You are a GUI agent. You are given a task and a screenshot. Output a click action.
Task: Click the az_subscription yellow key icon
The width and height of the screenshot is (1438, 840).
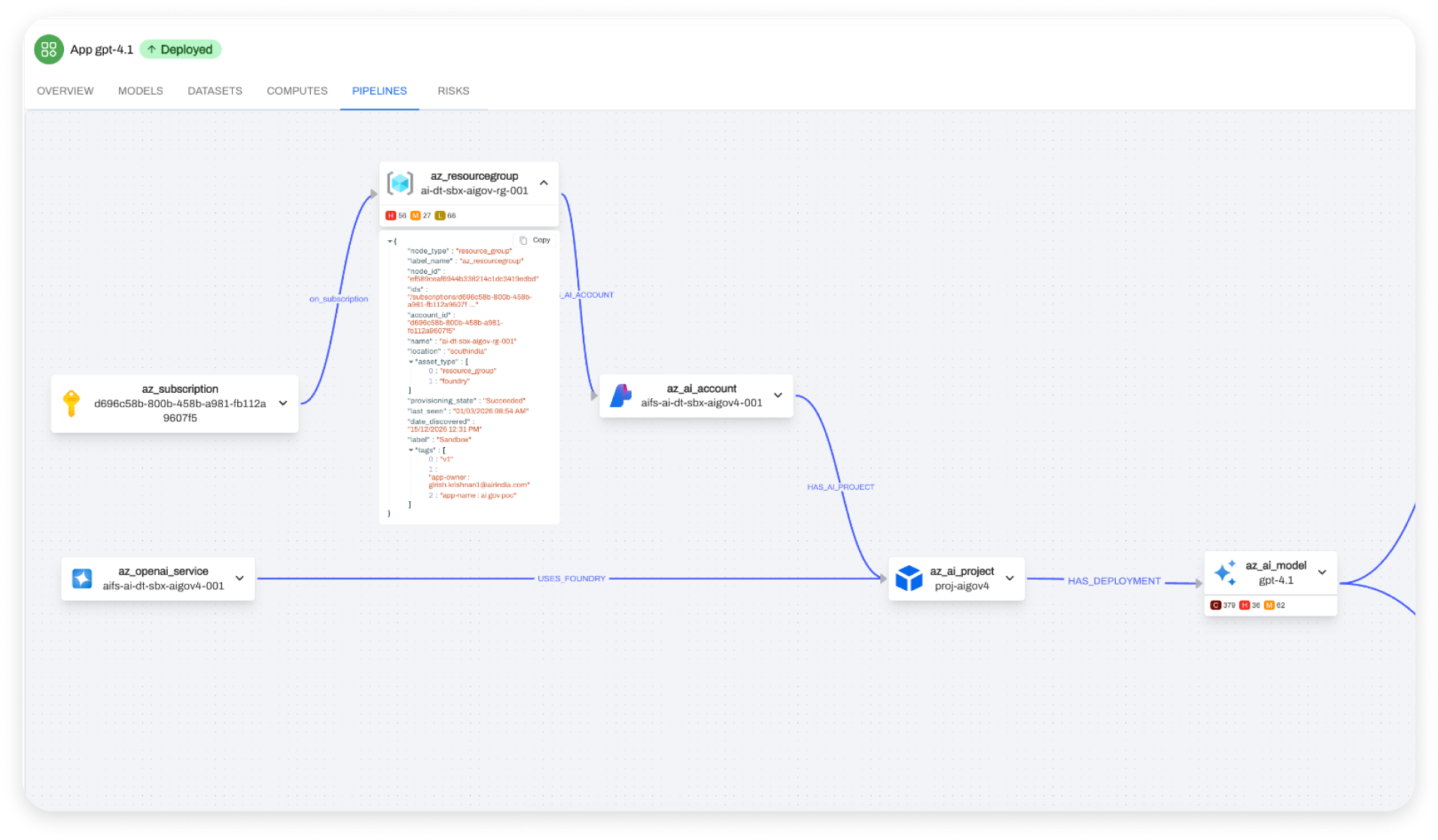(x=72, y=403)
